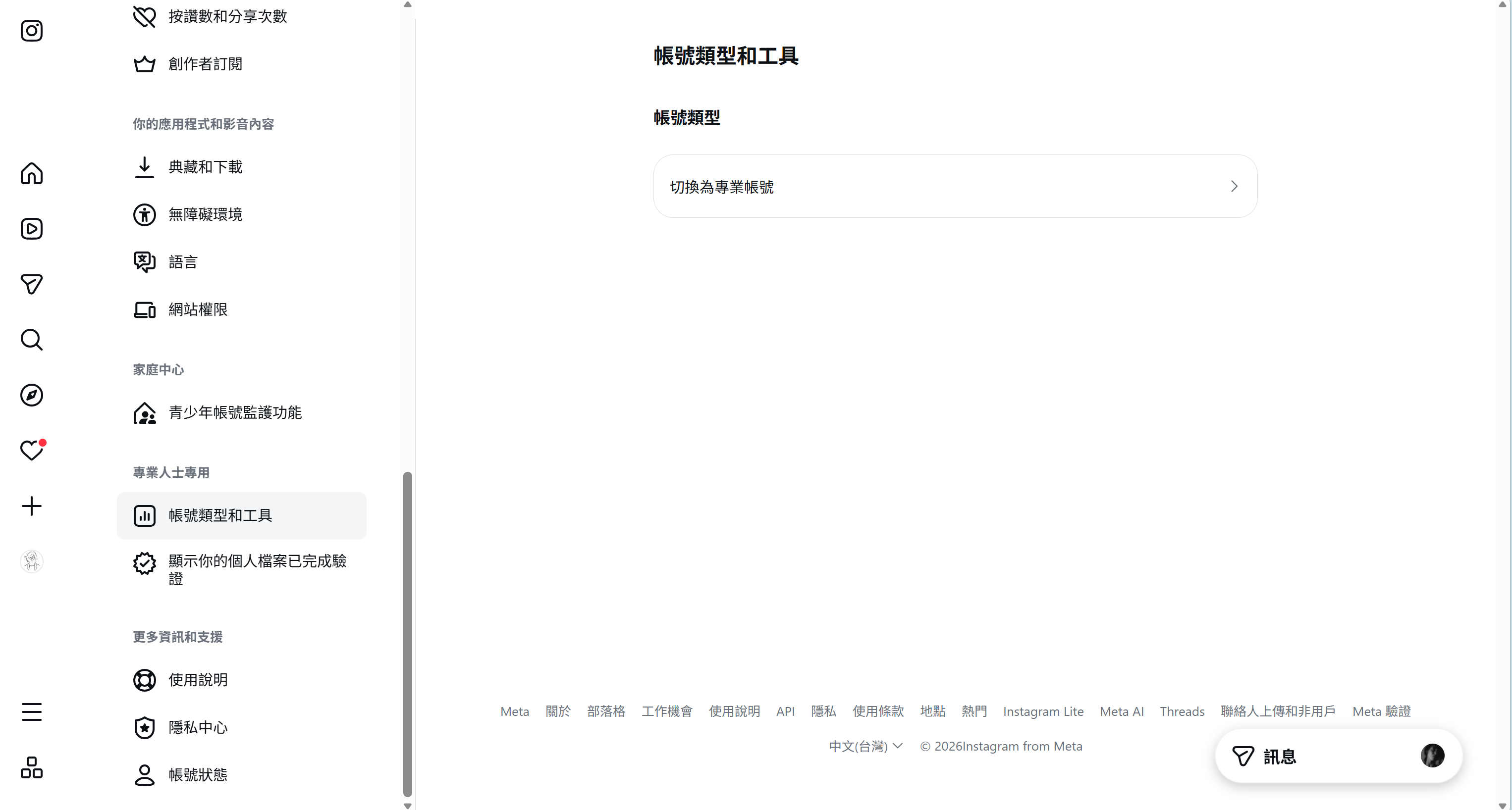1512x810 pixels.
Task: Open the 部落格 footer link
Action: click(x=606, y=711)
